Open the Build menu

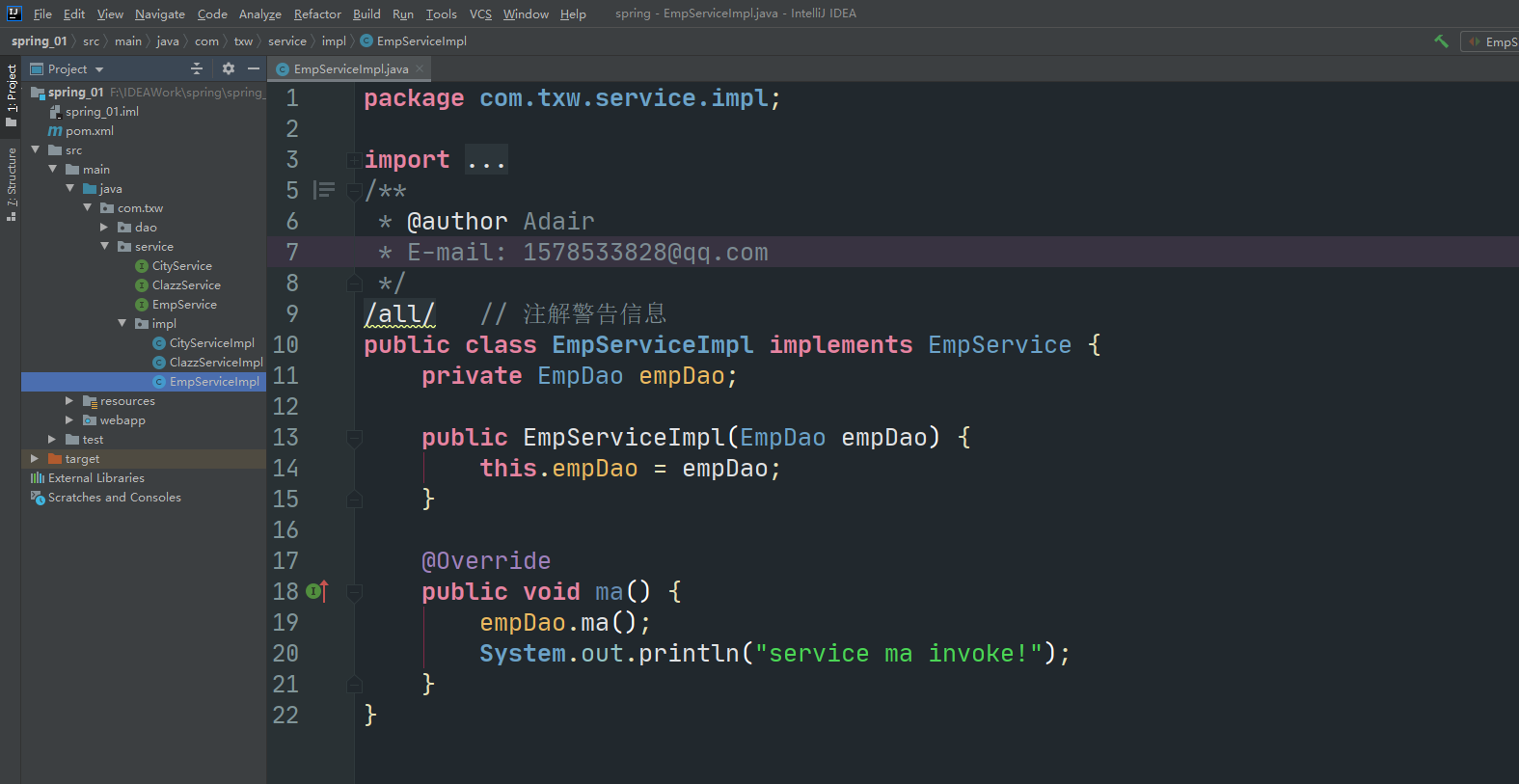tap(366, 14)
